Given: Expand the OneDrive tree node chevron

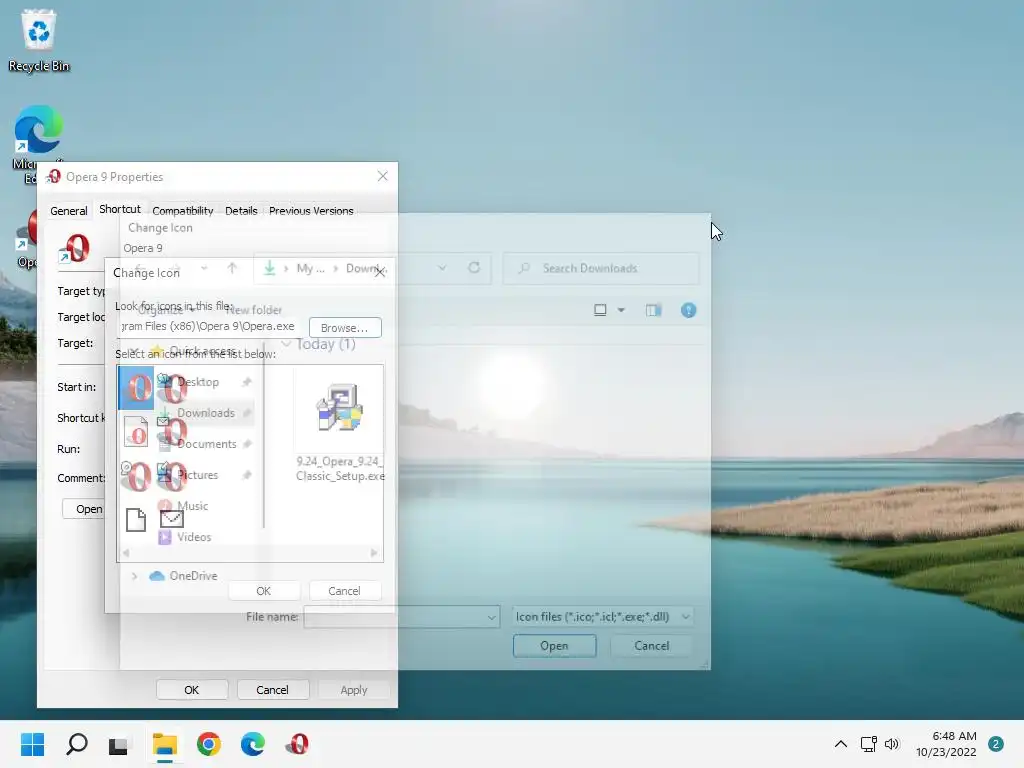Looking at the screenshot, I should (x=135, y=575).
